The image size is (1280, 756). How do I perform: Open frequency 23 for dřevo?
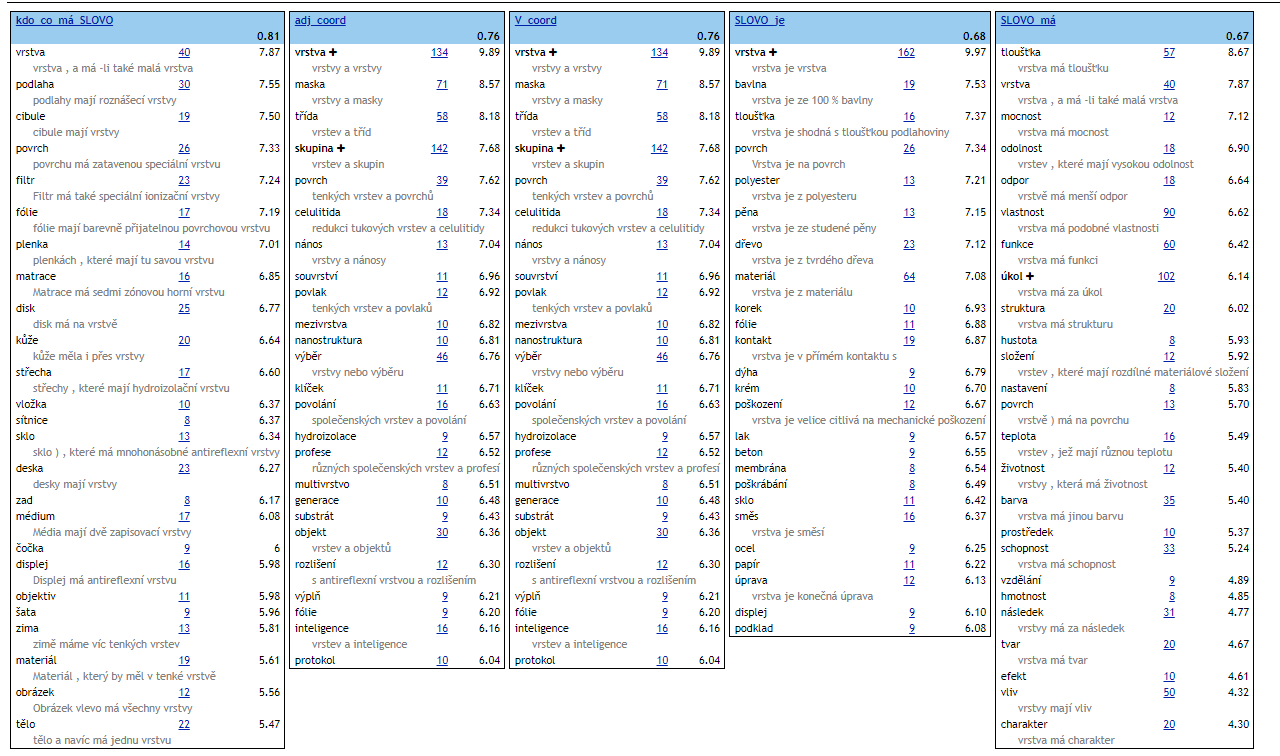click(x=909, y=244)
